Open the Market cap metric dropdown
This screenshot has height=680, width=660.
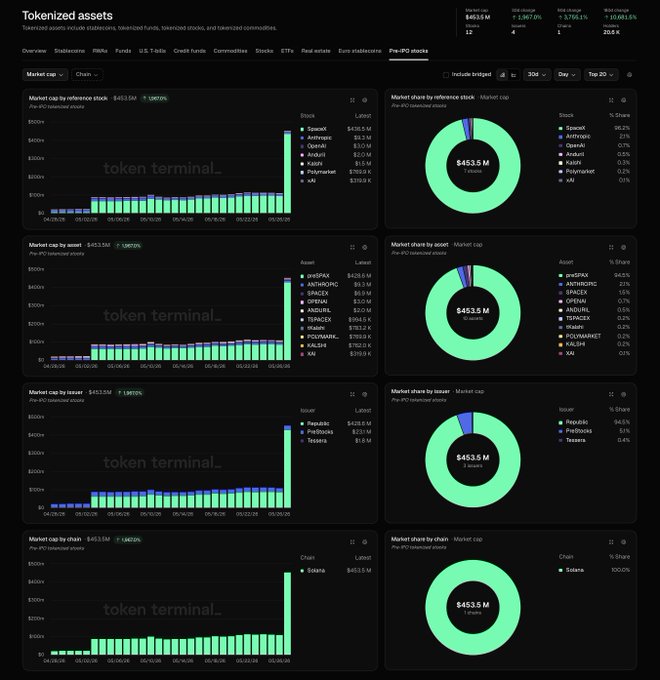(x=45, y=75)
